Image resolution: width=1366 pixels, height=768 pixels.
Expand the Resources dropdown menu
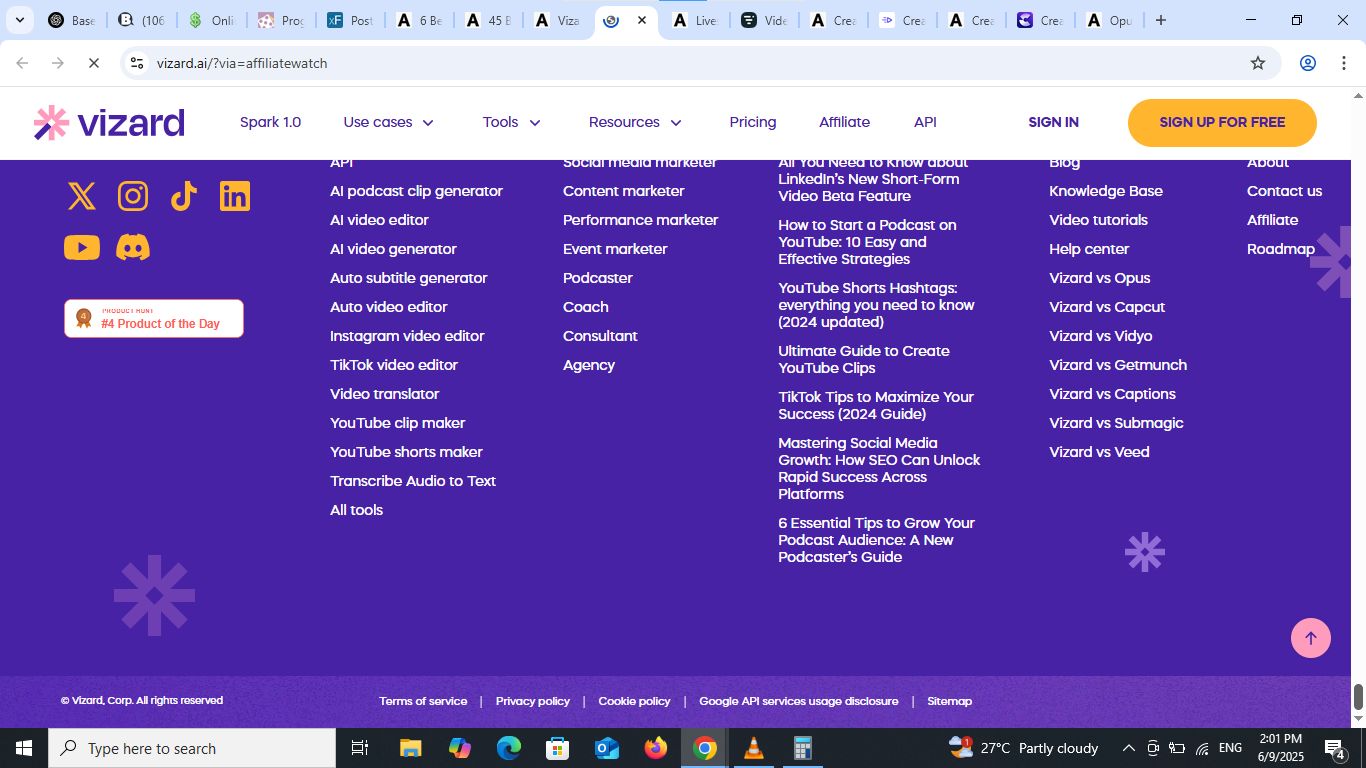click(636, 122)
